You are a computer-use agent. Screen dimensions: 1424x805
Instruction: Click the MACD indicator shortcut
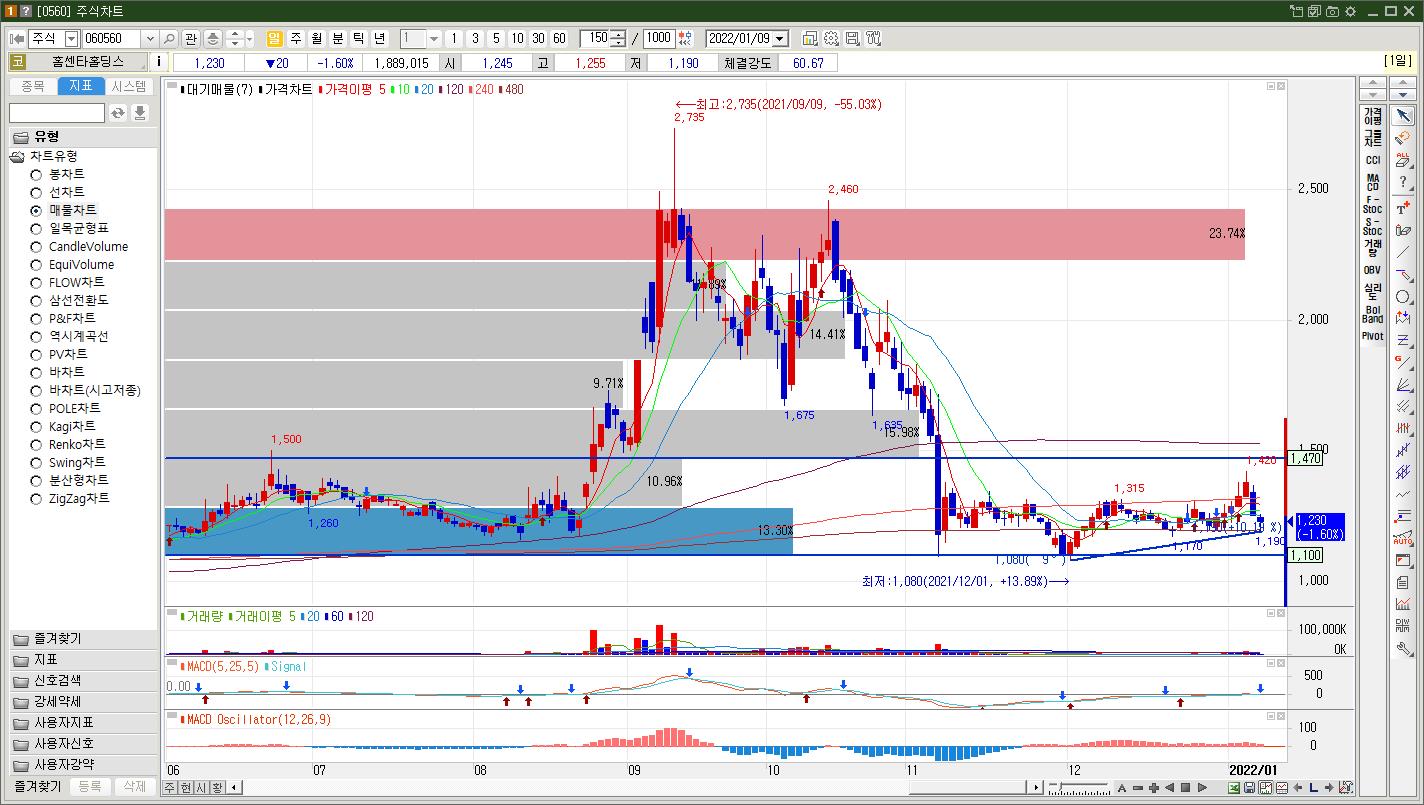[x=1373, y=182]
